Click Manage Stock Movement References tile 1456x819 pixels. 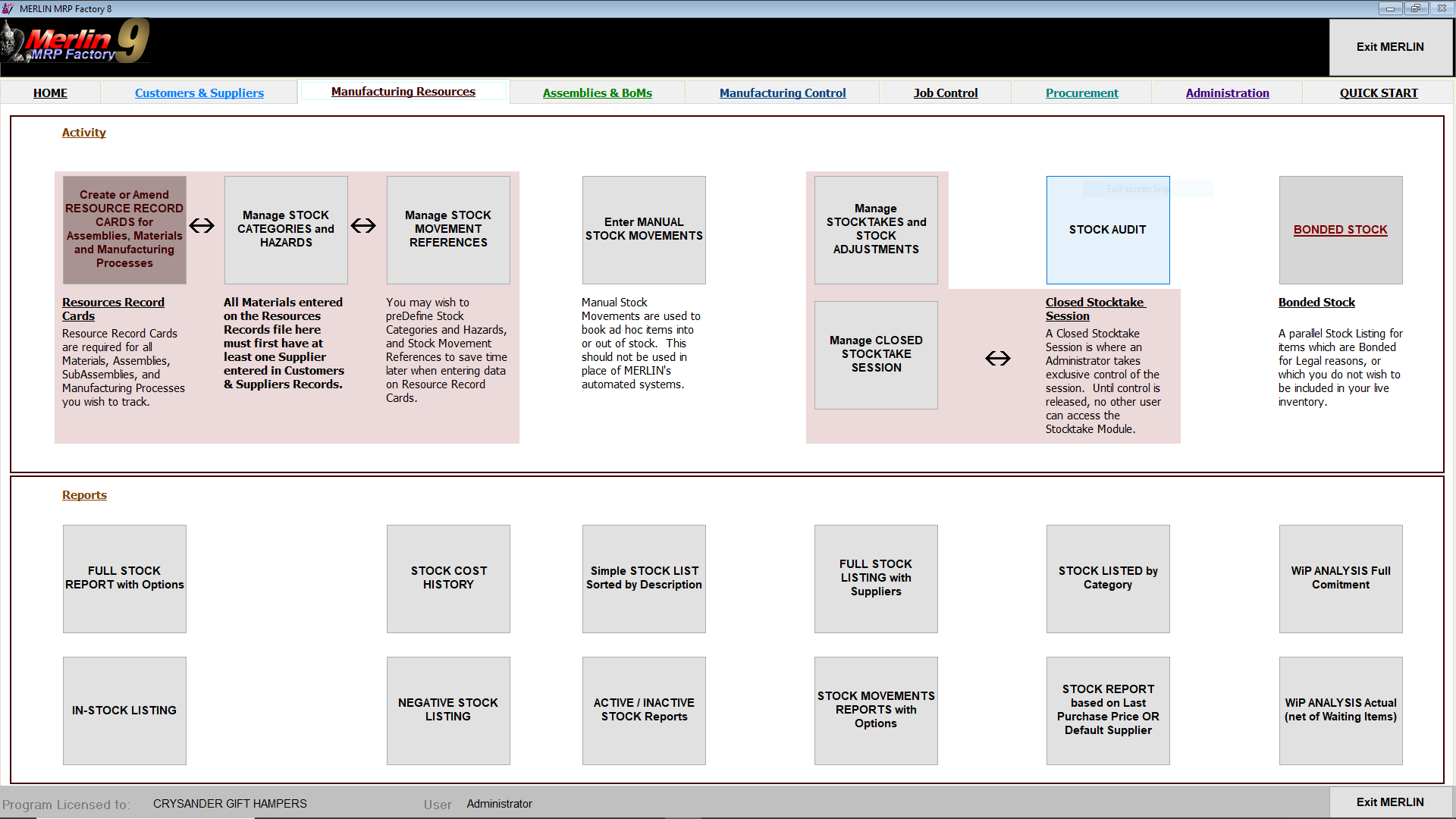pos(448,229)
